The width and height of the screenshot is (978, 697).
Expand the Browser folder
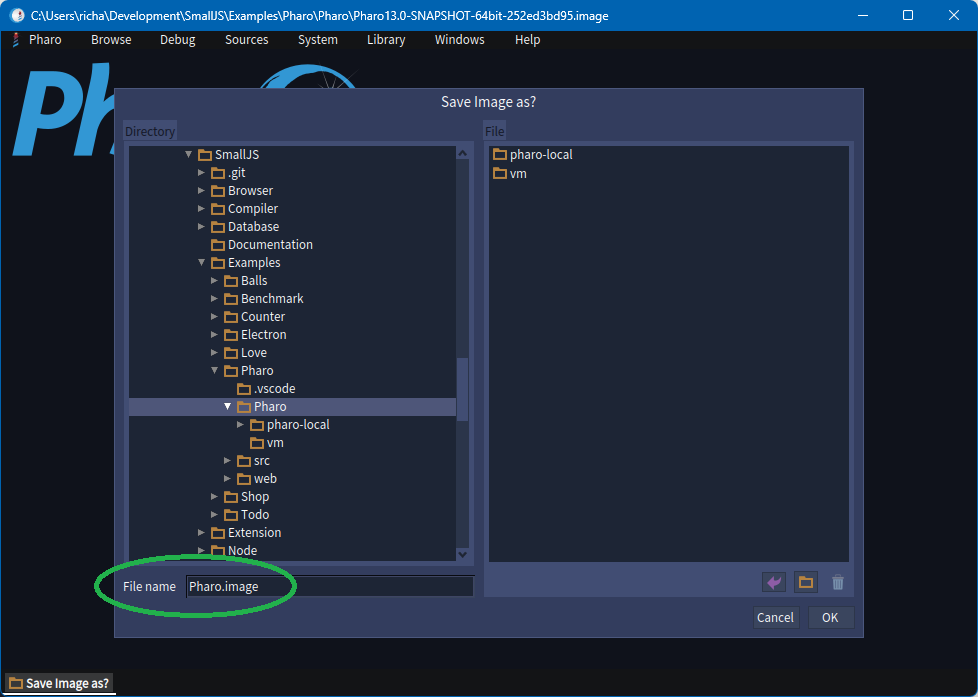(x=201, y=190)
